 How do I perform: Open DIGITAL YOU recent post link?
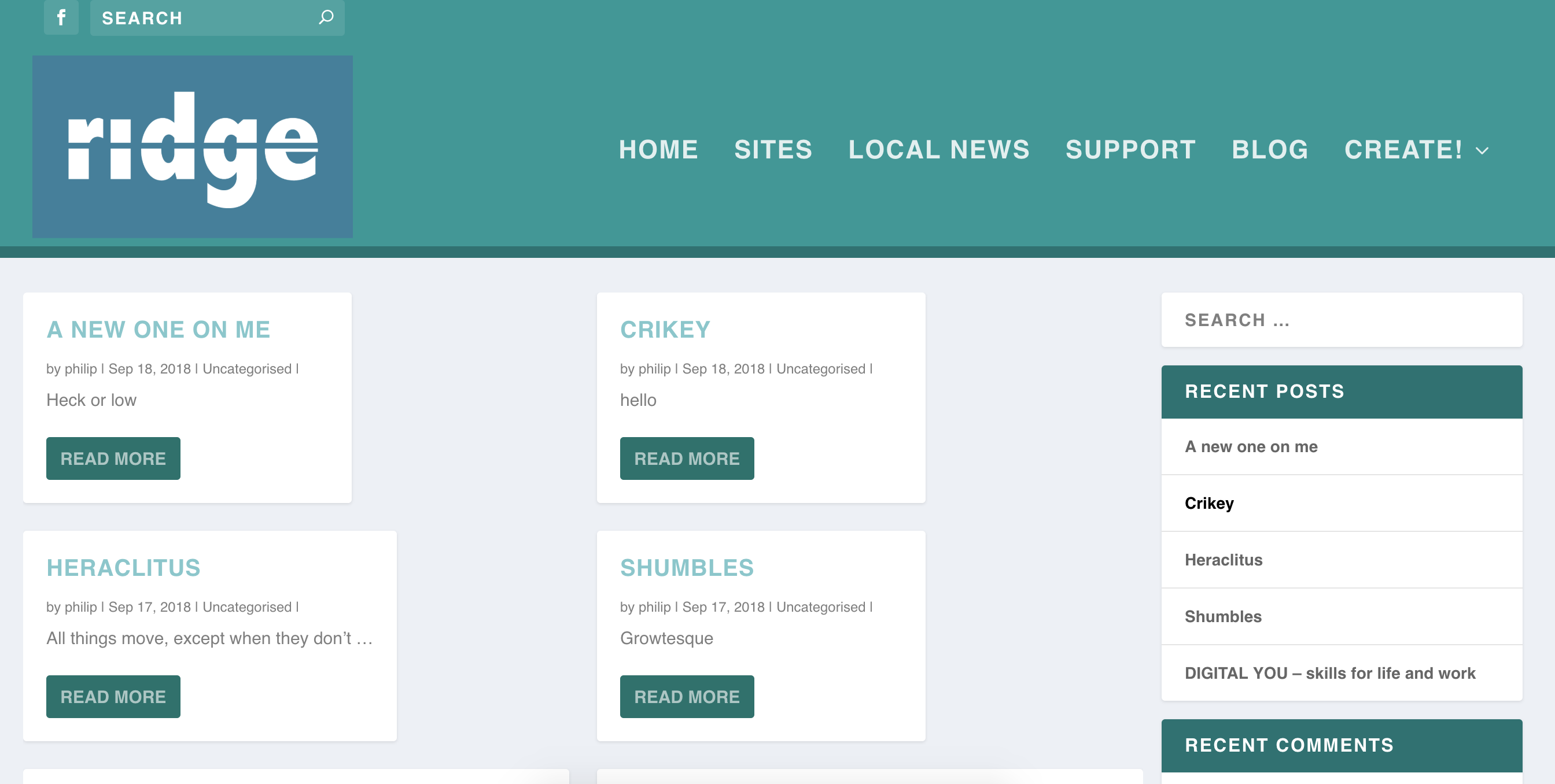1329,673
